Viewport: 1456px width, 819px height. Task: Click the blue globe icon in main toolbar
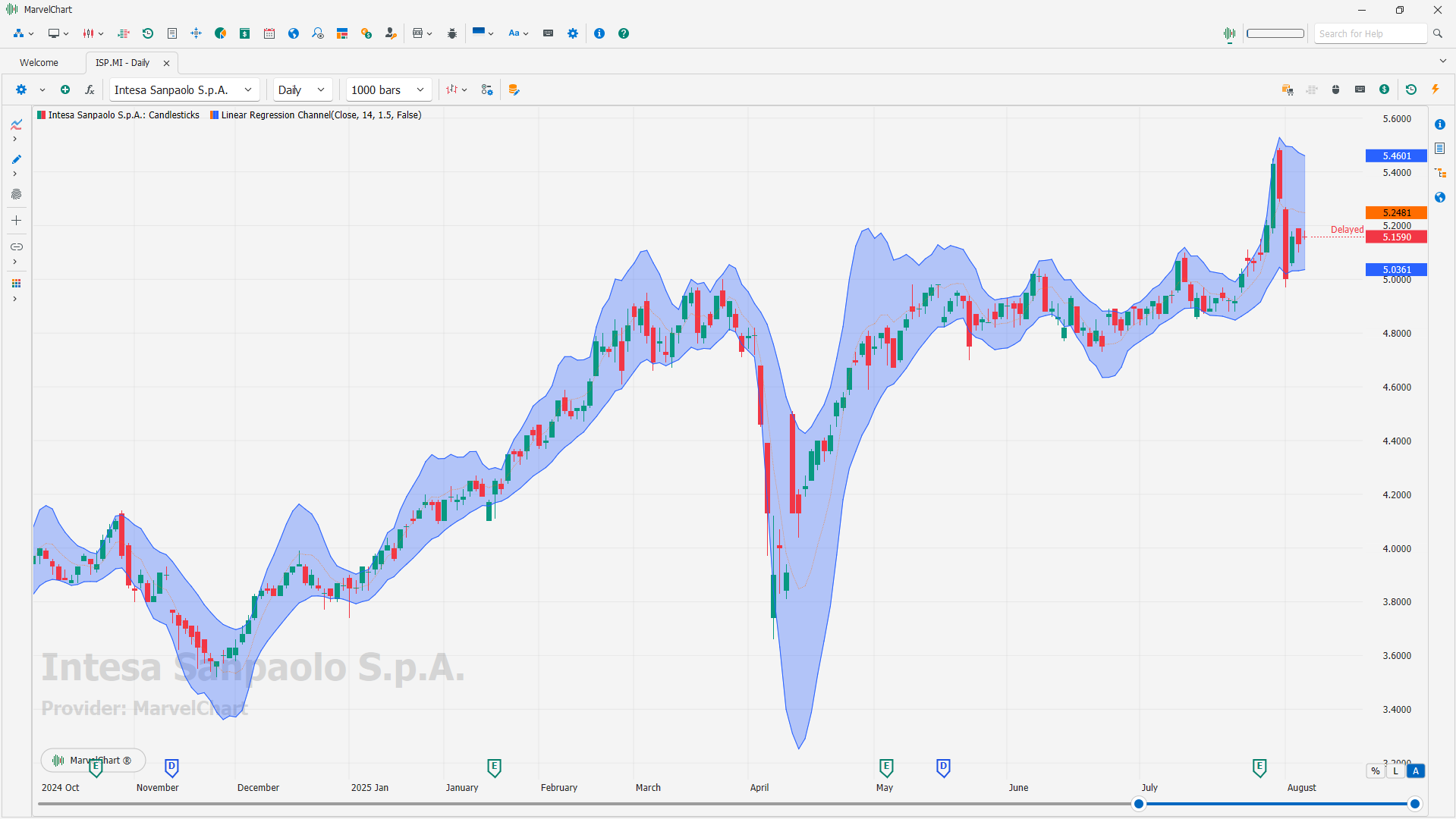coord(294,33)
